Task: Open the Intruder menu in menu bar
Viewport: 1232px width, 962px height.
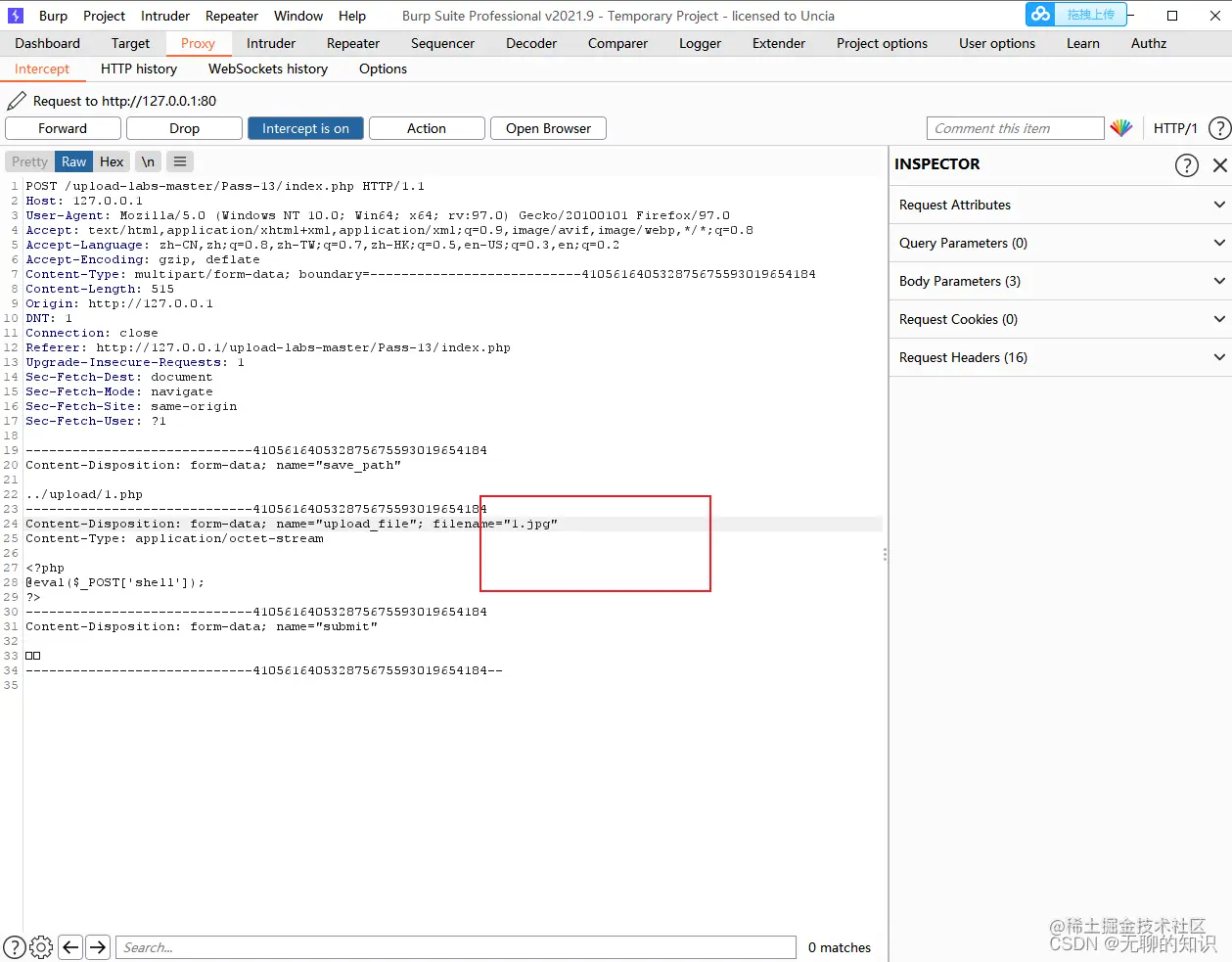Action: coord(165,16)
